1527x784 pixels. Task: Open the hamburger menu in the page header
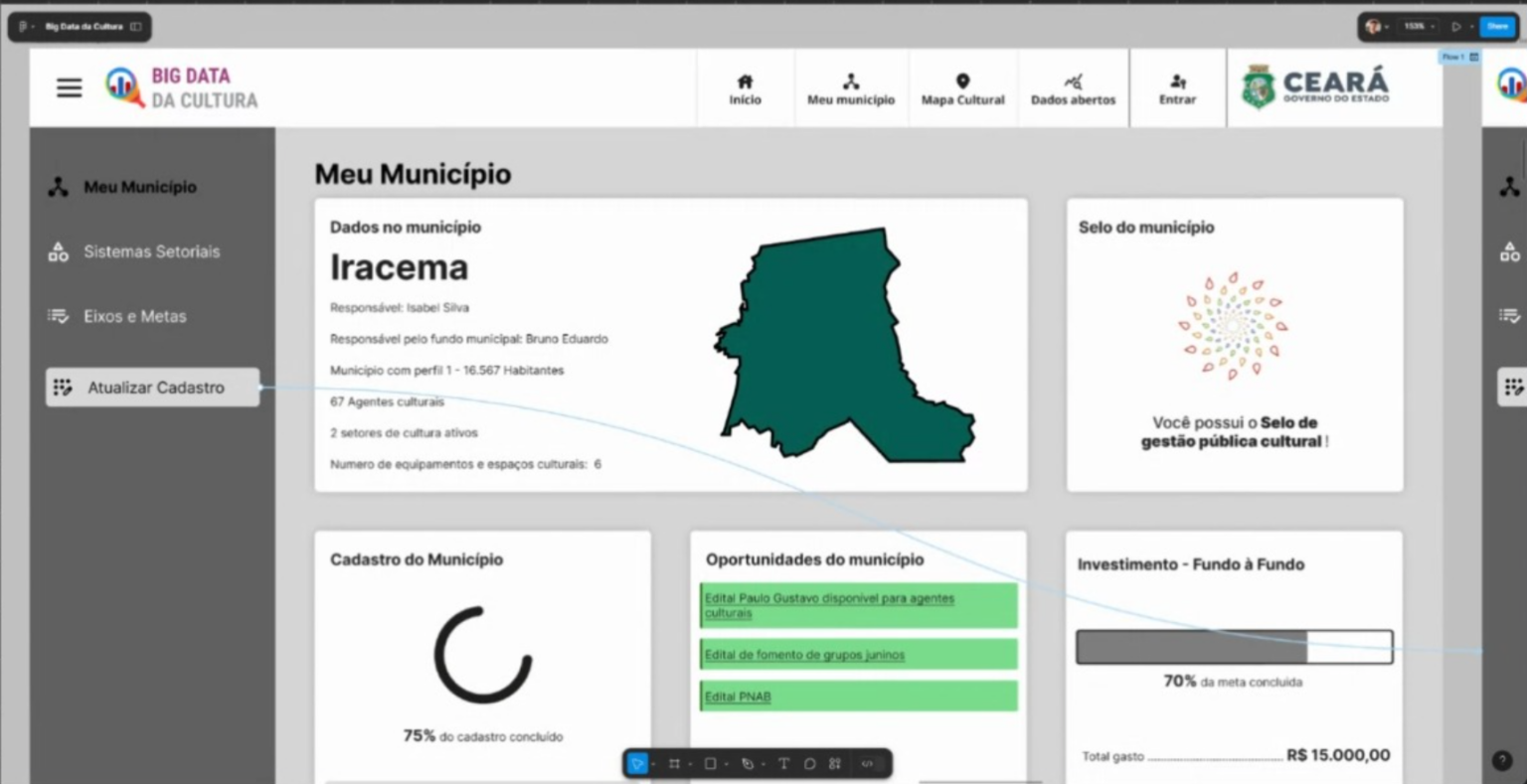point(70,87)
